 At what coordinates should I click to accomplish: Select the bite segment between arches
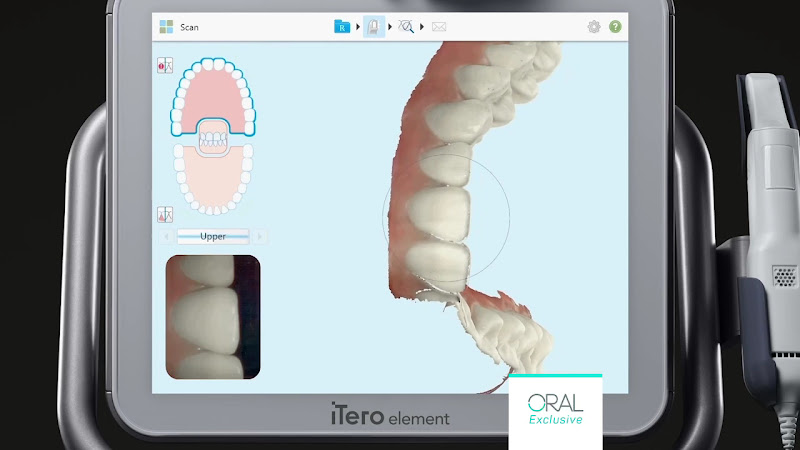coord(213,138)
